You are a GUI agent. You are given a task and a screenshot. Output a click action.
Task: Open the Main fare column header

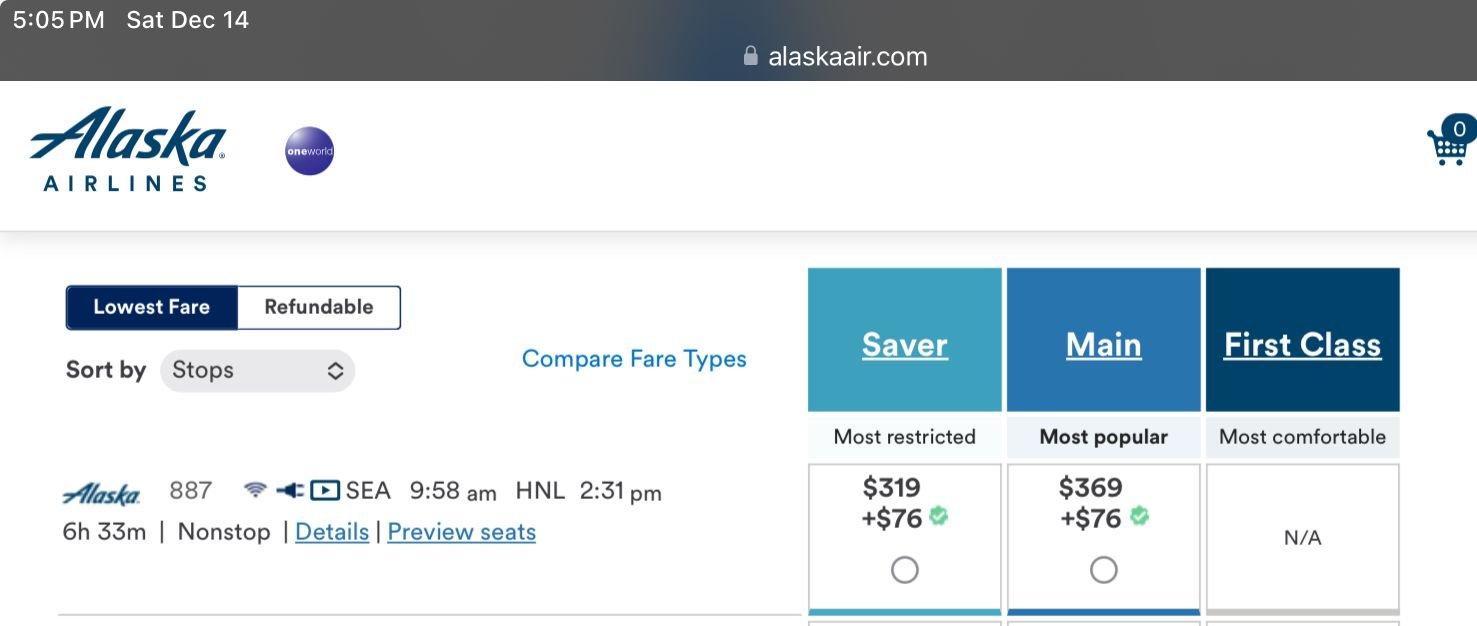click(x=1103, y=345)
